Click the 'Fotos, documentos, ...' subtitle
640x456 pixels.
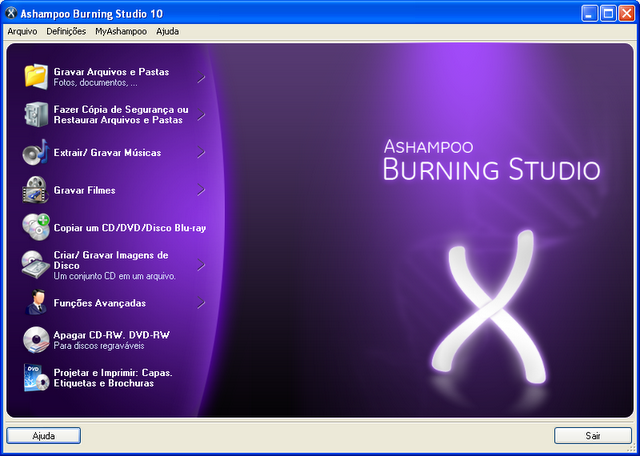96,83
